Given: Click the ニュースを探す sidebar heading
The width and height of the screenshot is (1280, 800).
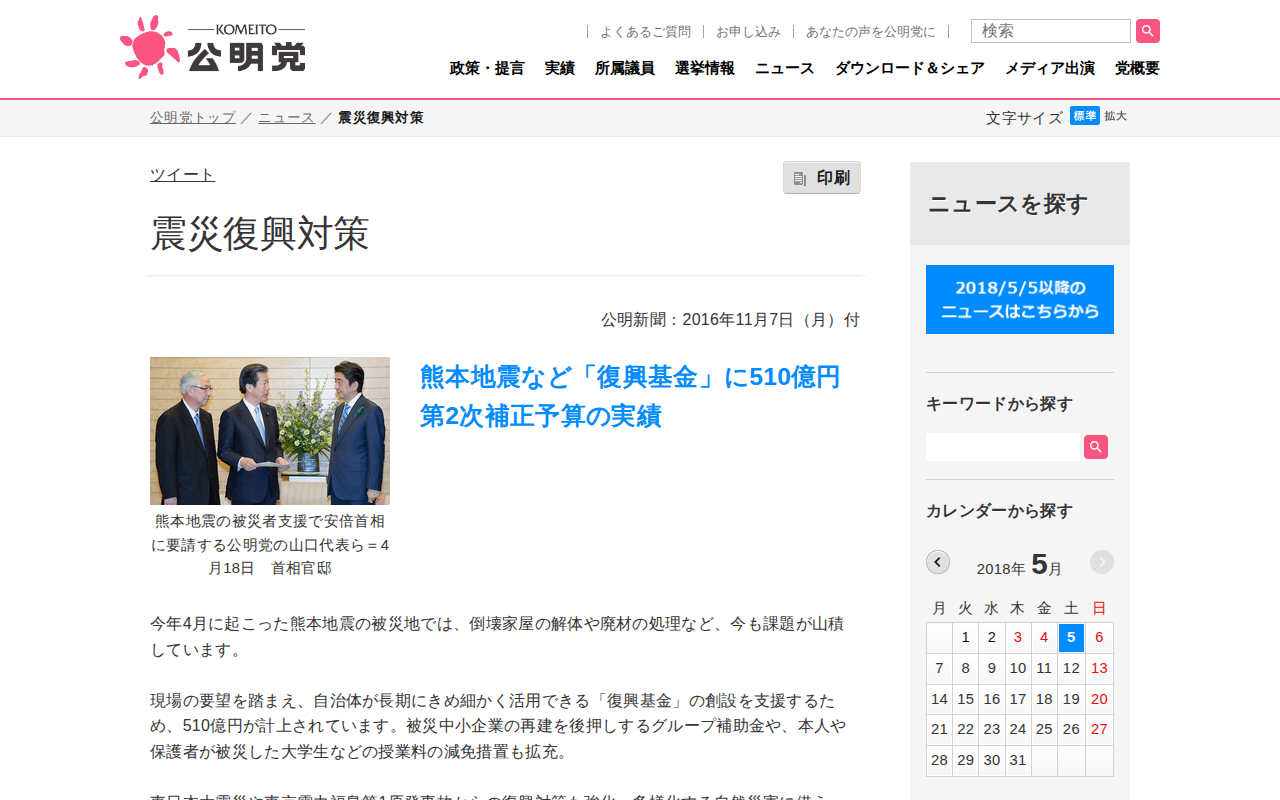Looking at the screenshot, I should click(1007, 204).
